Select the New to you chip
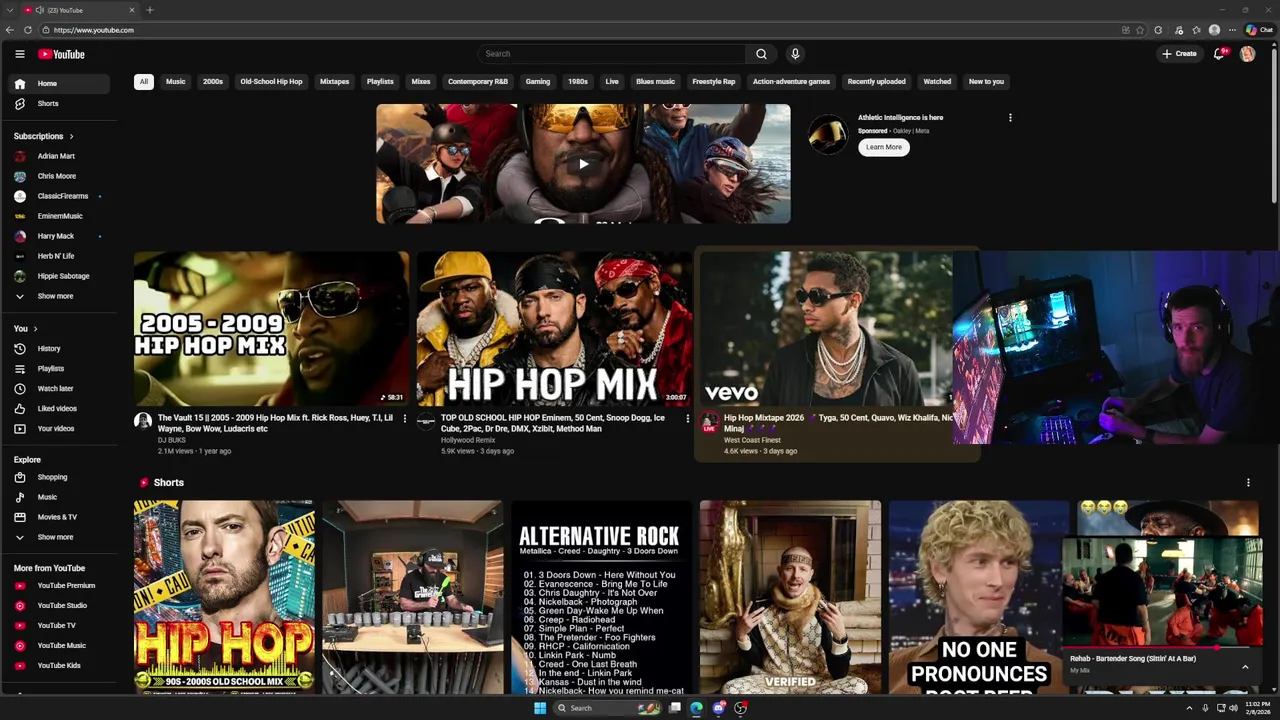1280x720 pixels. point(986,82)
